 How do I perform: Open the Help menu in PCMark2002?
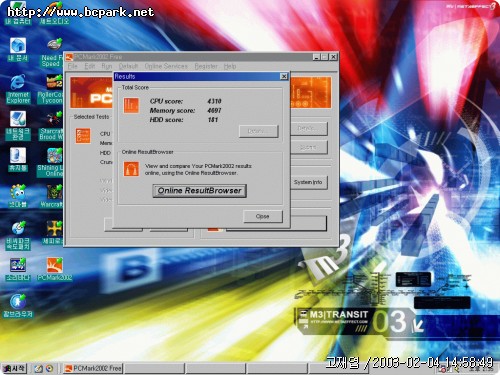tap(230, 66)
